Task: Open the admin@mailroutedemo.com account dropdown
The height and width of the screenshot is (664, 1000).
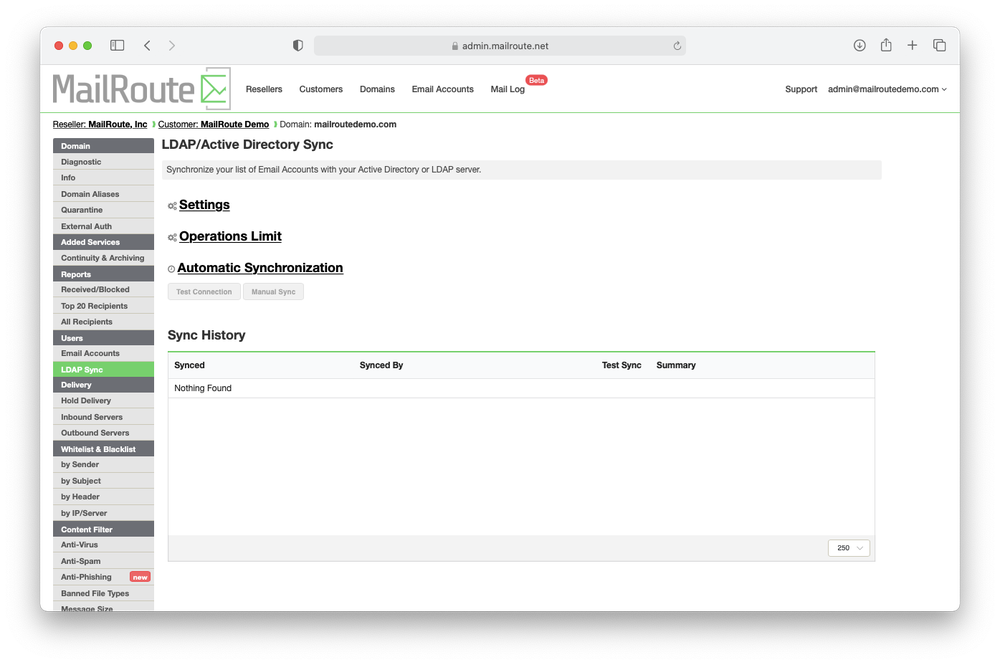Action: click(x=887, y=89)
